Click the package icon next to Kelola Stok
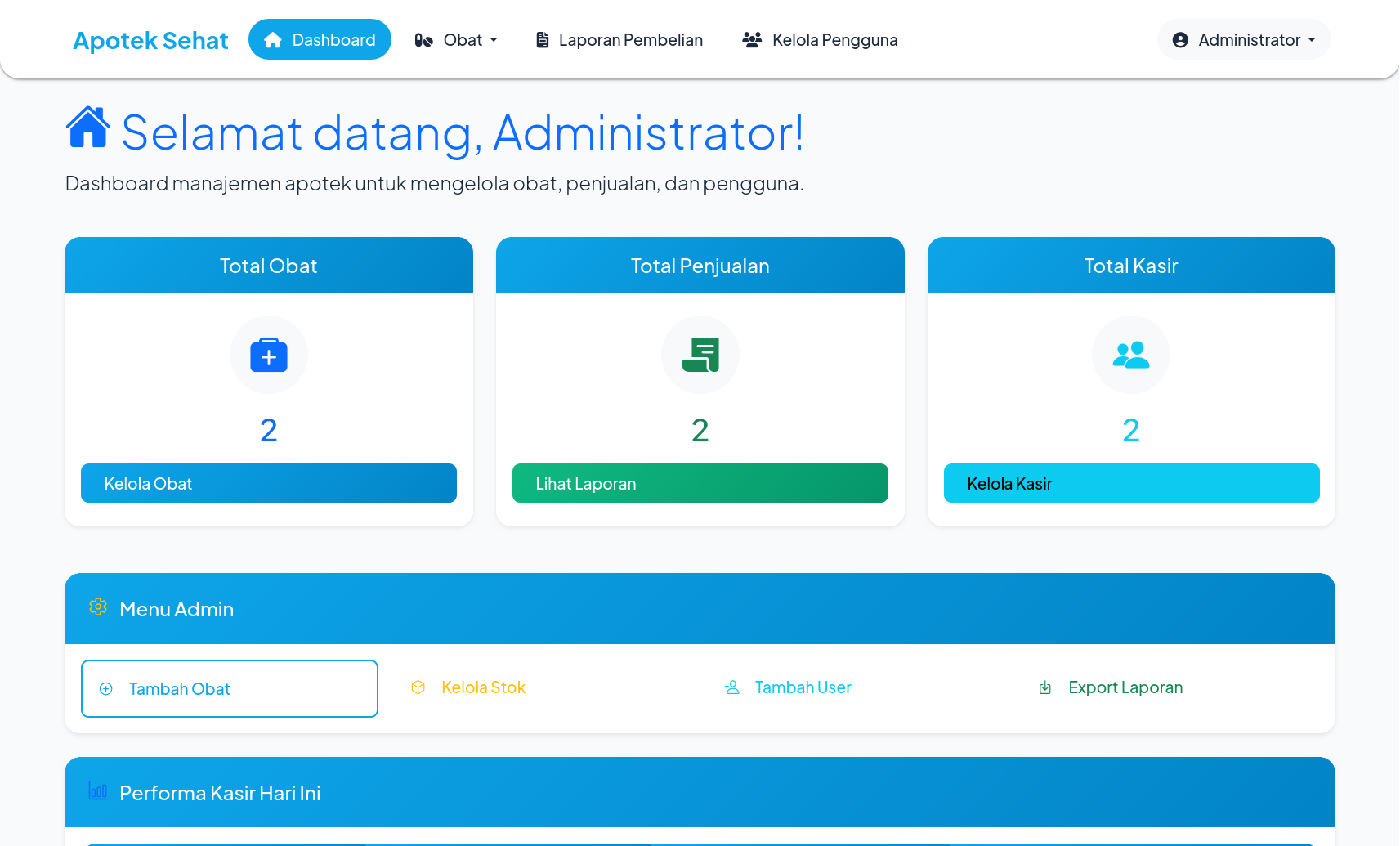The image size is (1400, 846). (418, 687)
